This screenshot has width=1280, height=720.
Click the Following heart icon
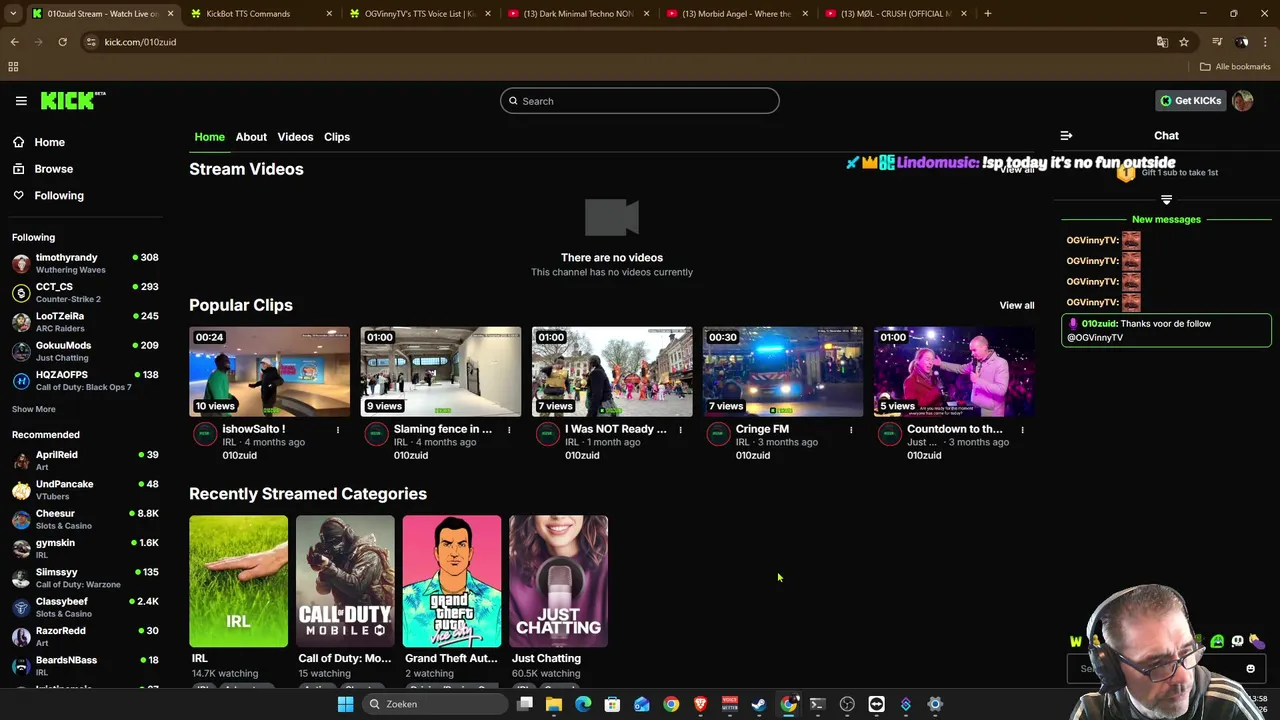point(19,195)
